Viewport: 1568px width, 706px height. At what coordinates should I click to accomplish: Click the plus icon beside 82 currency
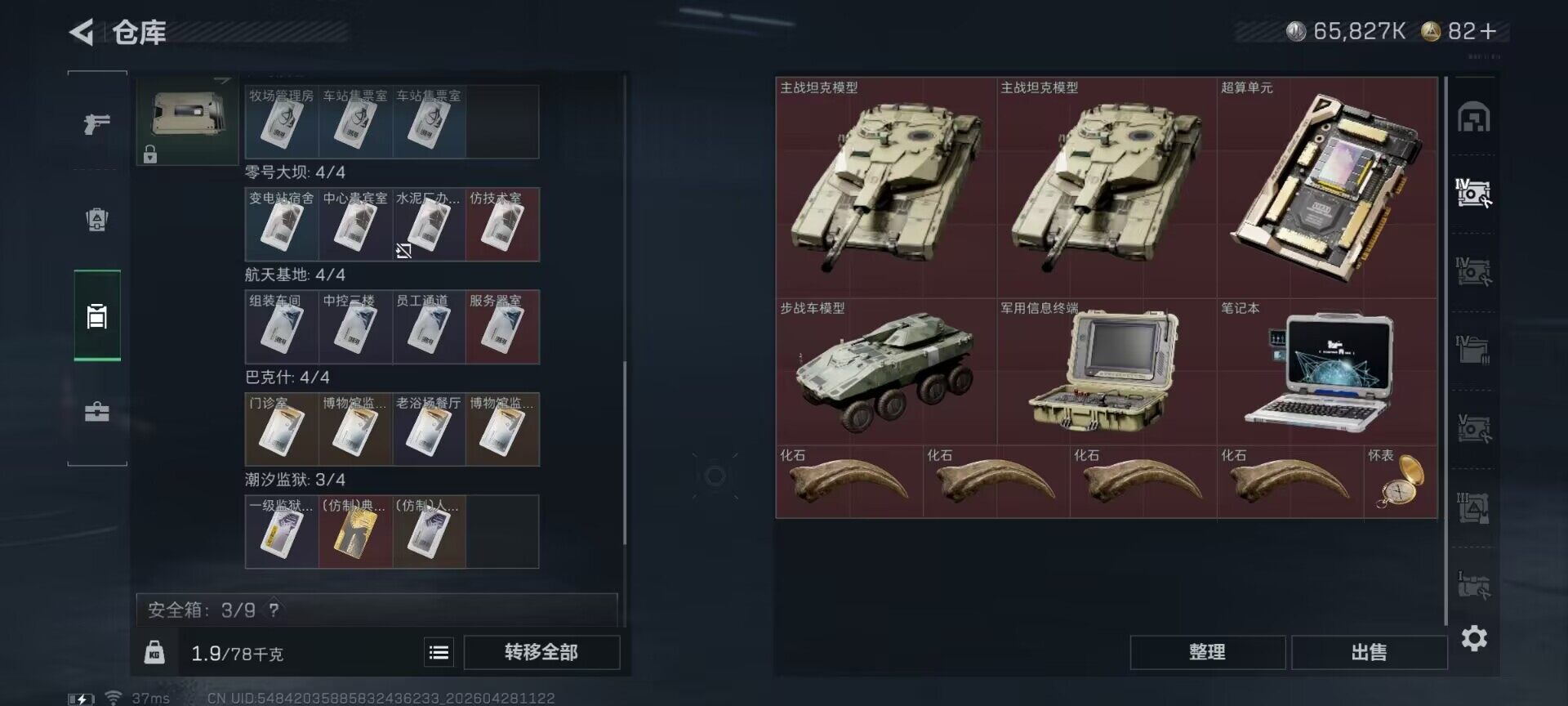click(1489, 32)
